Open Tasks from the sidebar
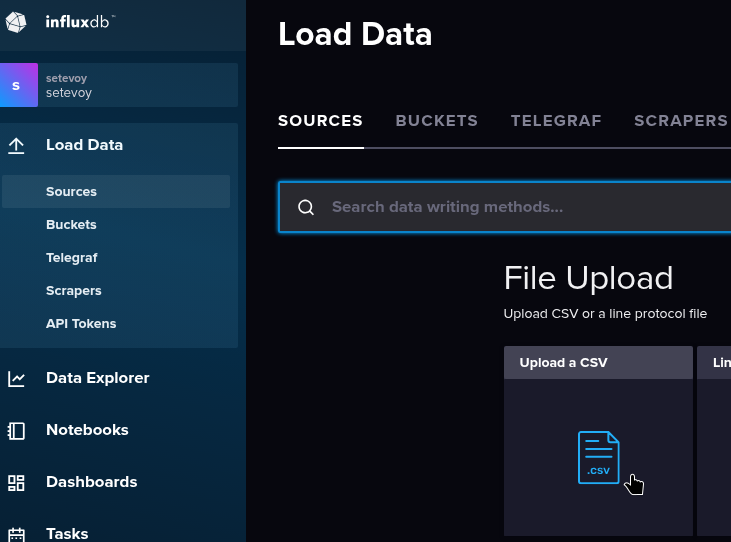731x542 pixels. [x=67, y=534]
